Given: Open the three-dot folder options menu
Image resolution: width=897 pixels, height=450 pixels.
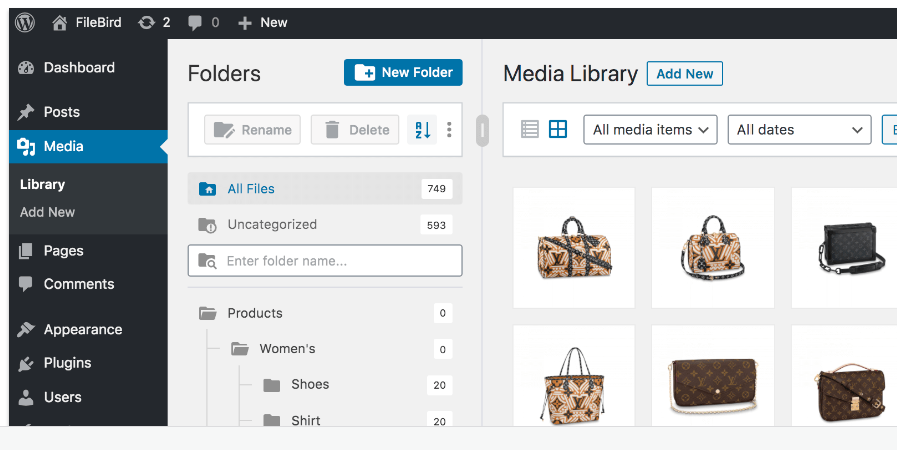Looking at the screenshot, I should pos(449,130).
